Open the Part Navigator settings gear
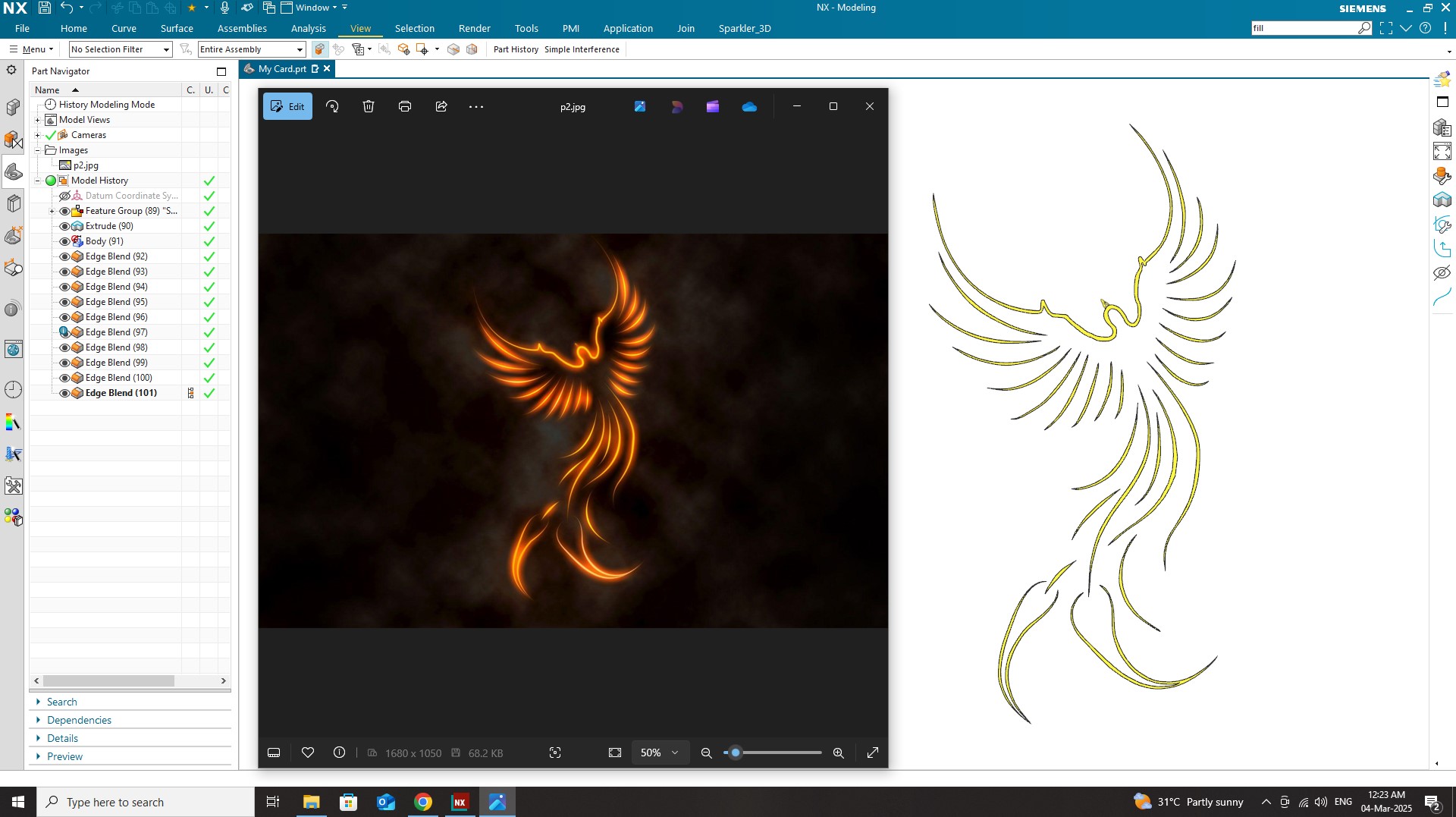The width and height of the screenshot is (1456, 817). 11,70
